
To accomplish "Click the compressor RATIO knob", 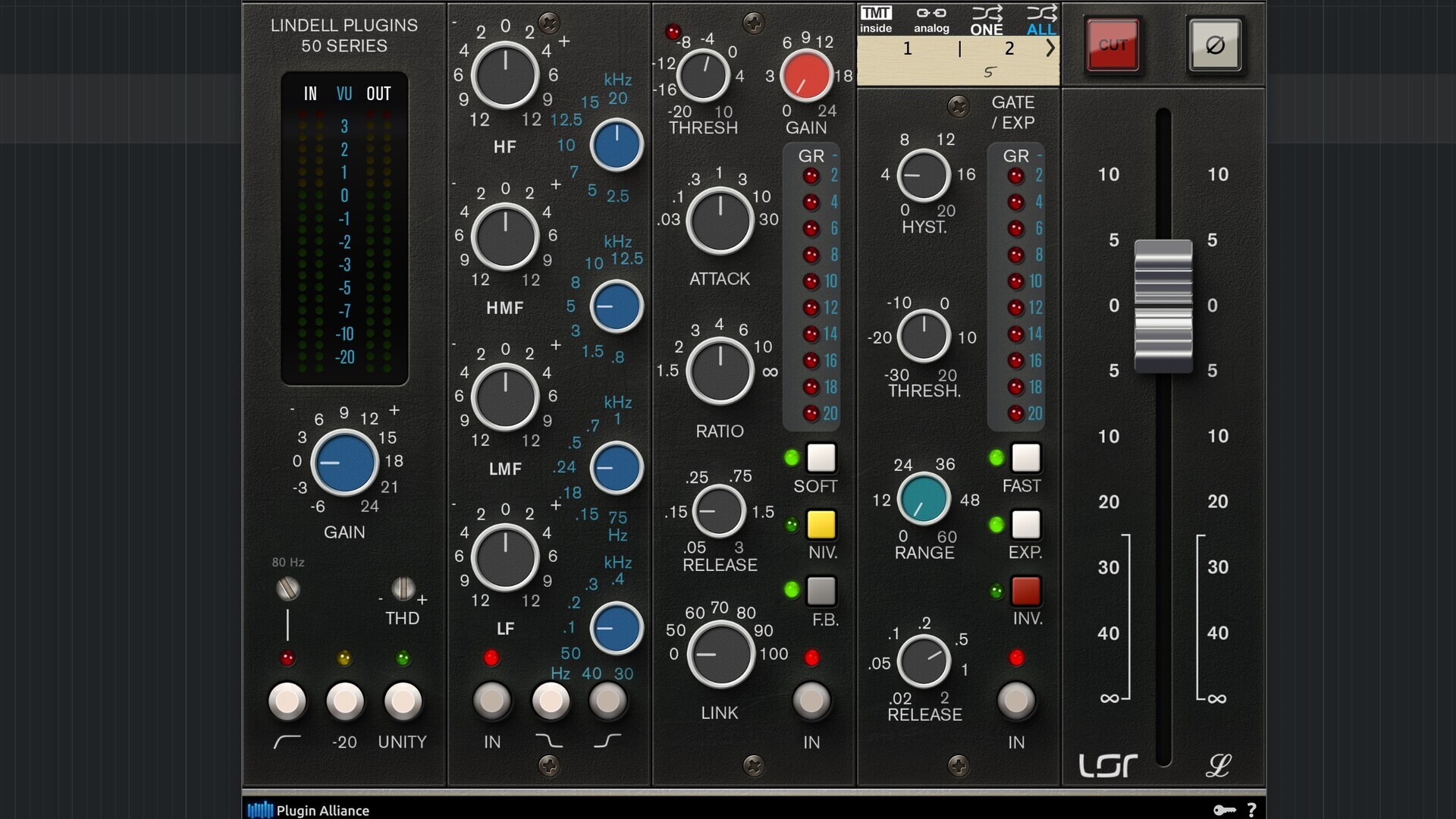I will pyautogui.click(x=720, y=372).
